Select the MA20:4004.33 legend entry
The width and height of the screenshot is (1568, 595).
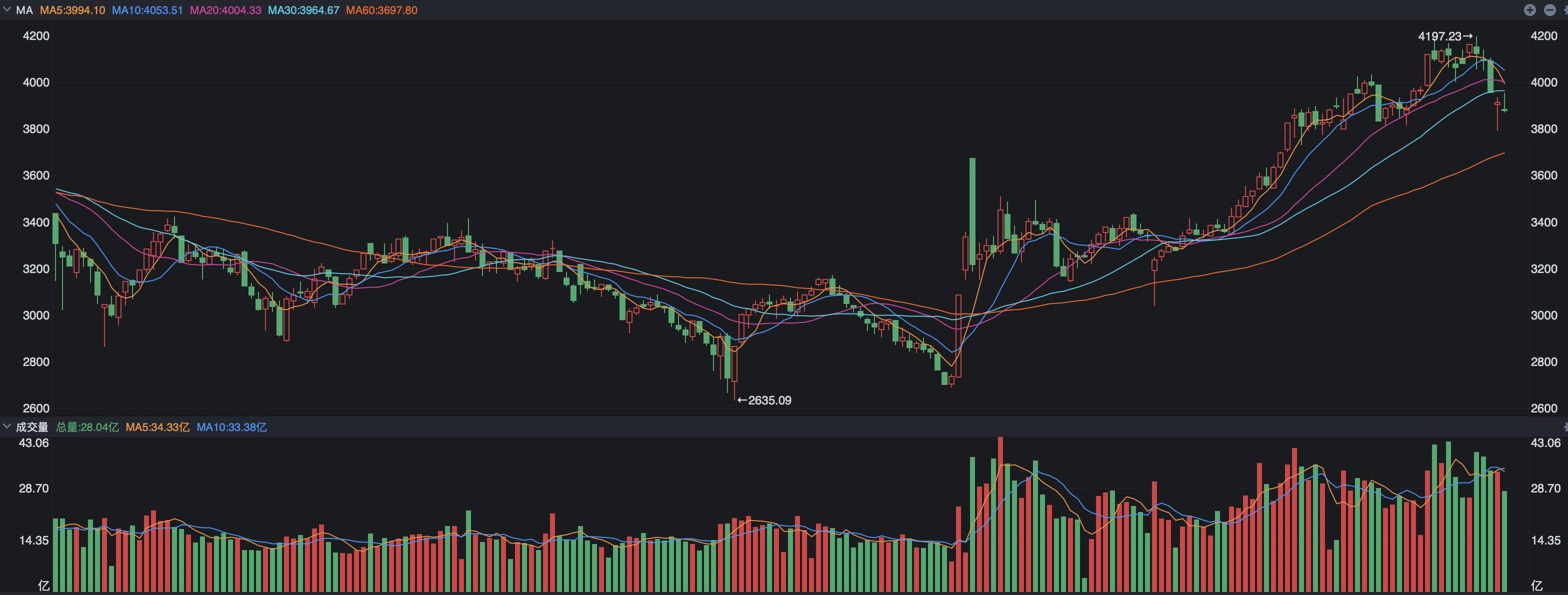225,10
